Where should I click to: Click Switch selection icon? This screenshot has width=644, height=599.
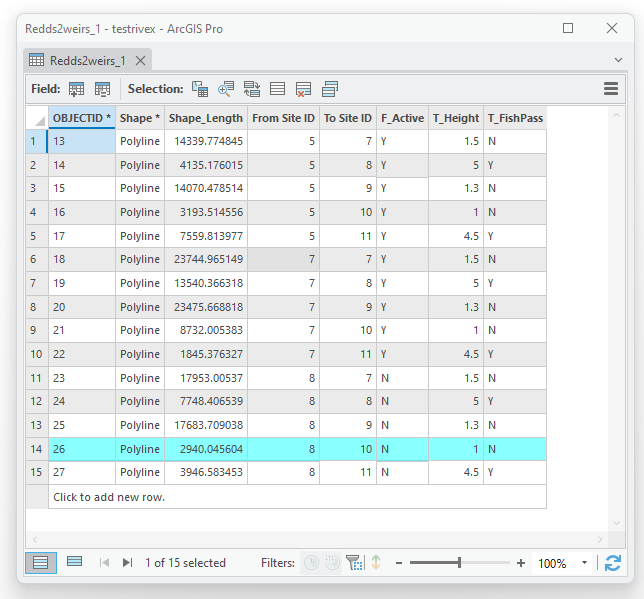[x=252, y=89]
